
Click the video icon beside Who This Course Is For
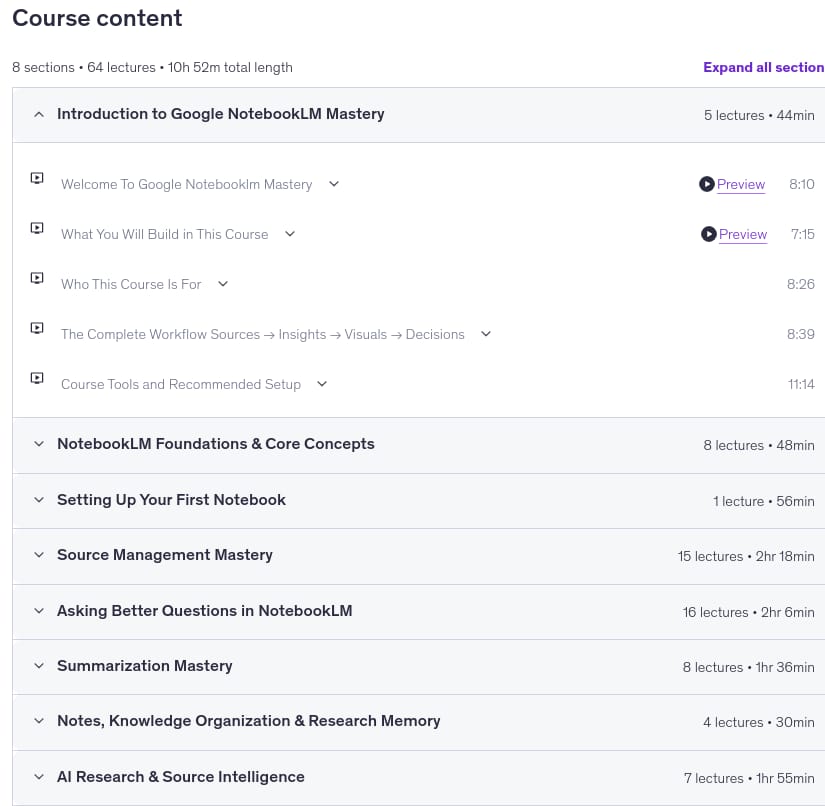[x=37, y=278]
